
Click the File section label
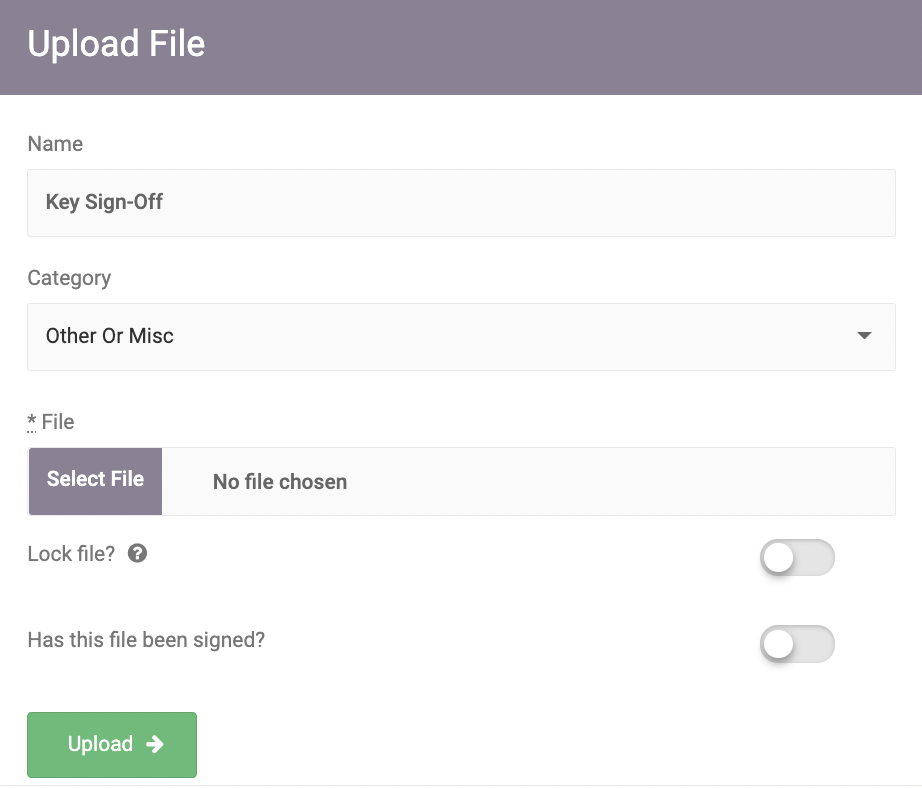tap(56, 422)
